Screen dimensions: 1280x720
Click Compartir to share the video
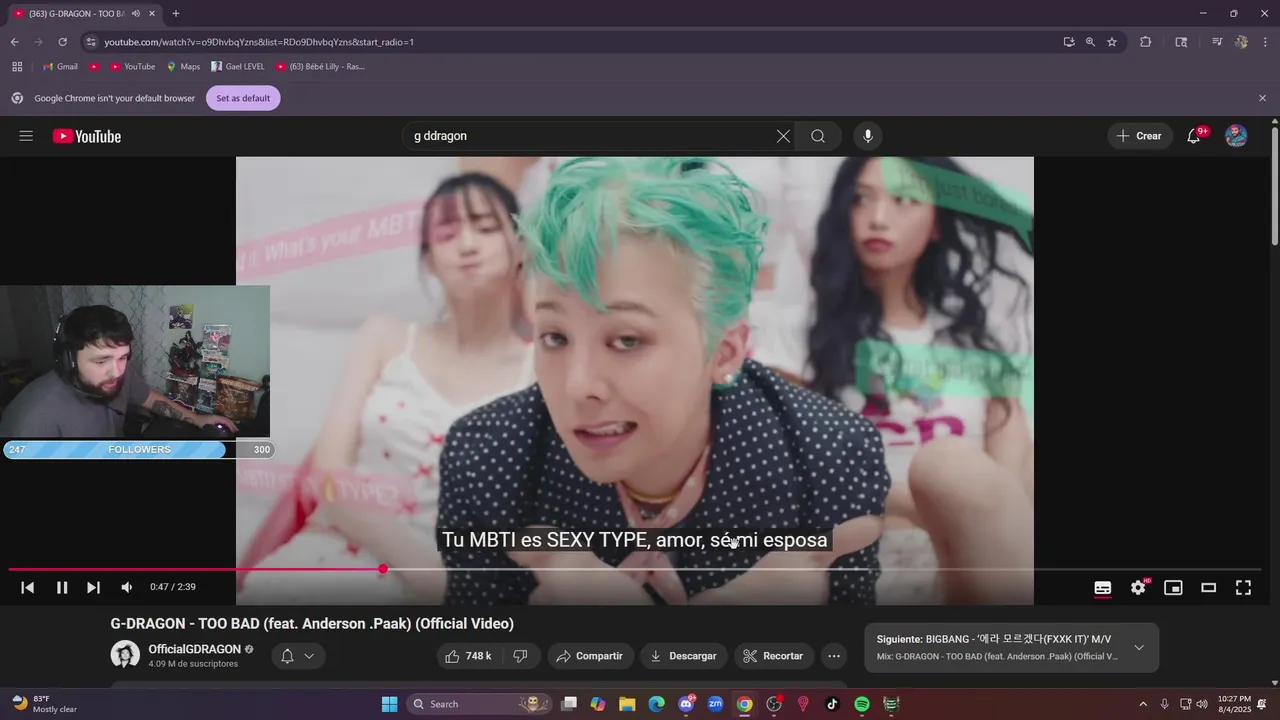click(x=590, y=656)
